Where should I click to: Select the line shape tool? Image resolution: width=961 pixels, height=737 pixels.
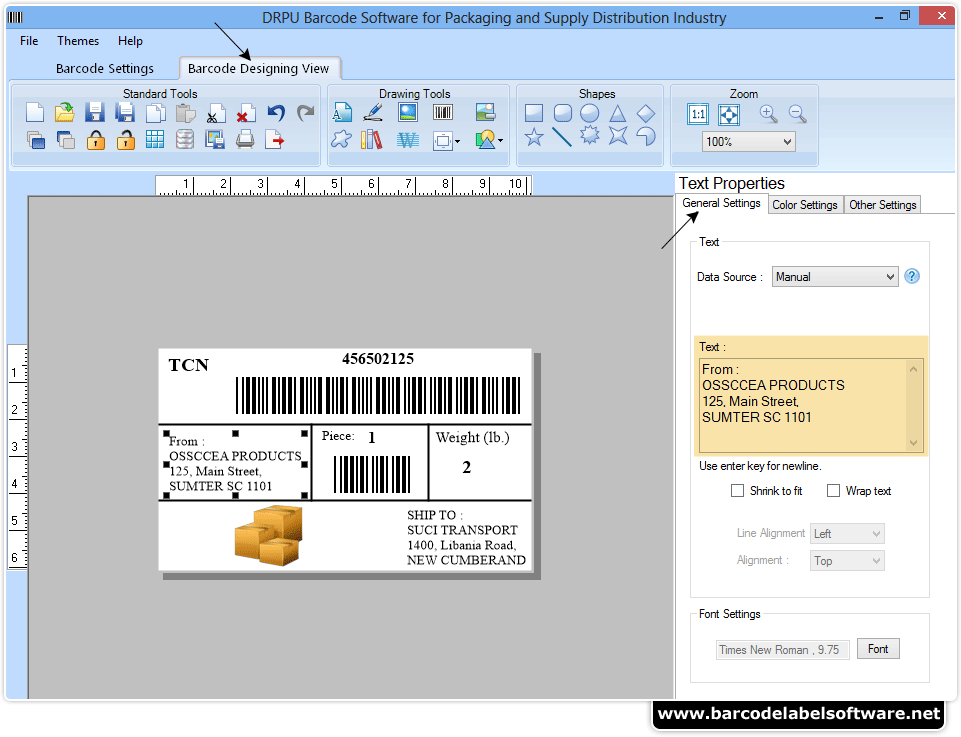pyautogui.click(x=561, y=137)
